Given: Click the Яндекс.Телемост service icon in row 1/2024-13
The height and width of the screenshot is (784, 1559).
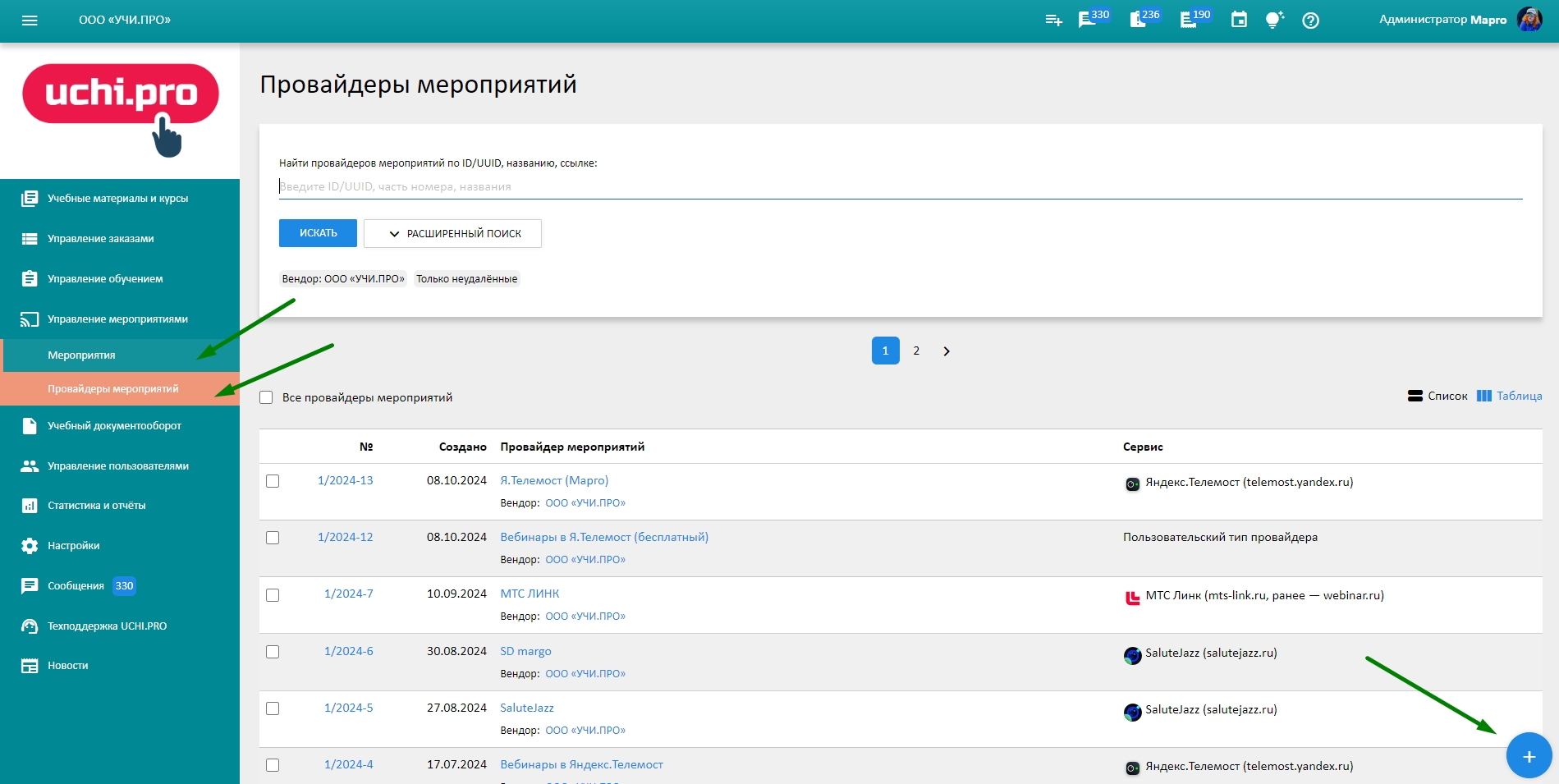Looking at the screenshot, I should [1132, 484].
